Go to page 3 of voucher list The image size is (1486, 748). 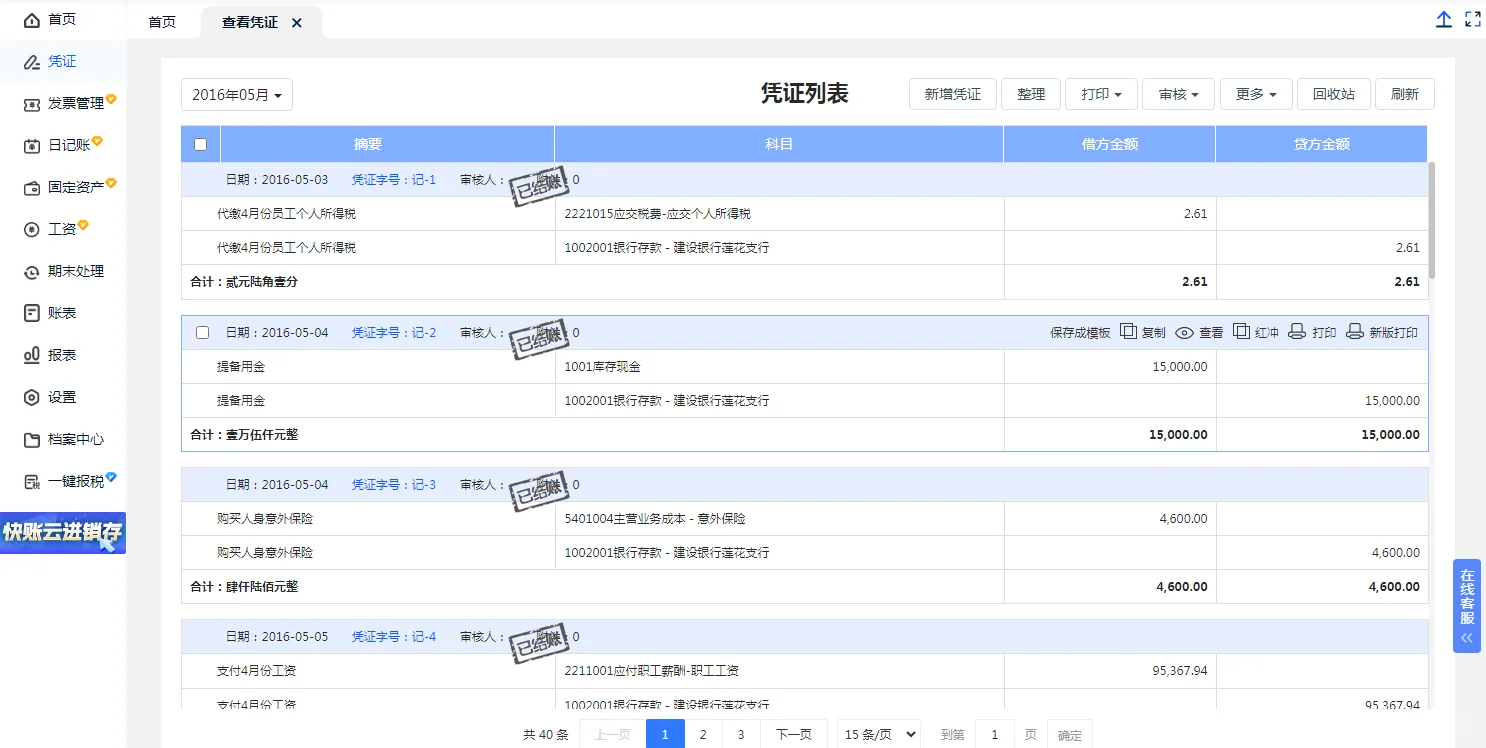pyautogui.click(x=741, y=734)
